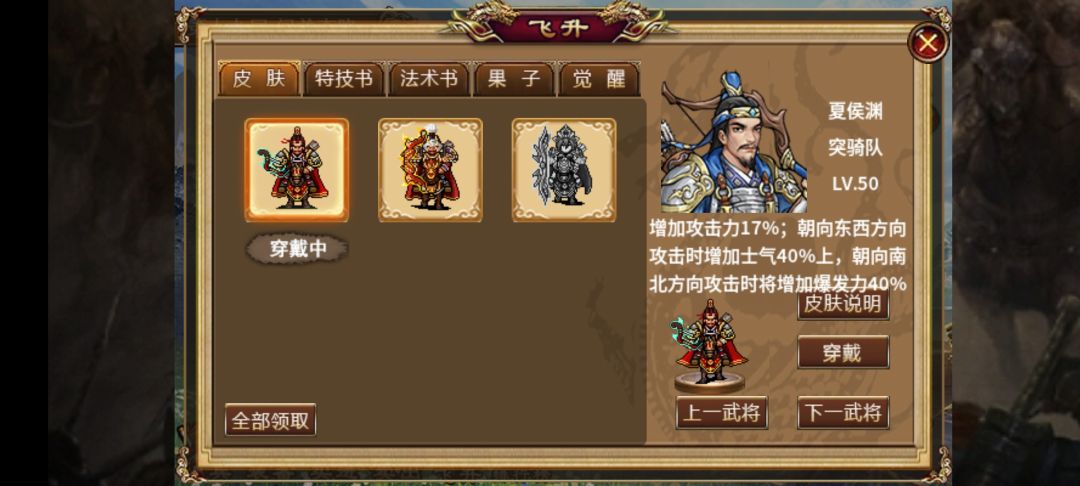Open the 觉醒 tab
Screen dimensions: 1080x486
[599, 79]
